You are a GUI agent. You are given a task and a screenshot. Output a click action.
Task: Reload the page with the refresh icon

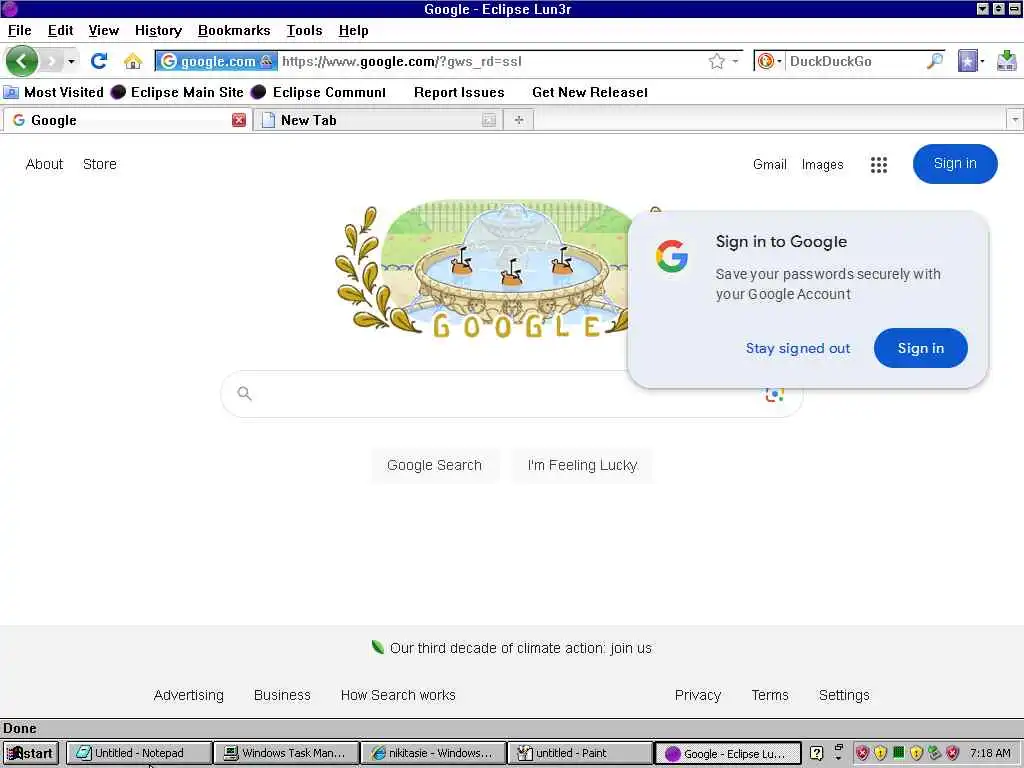99,61
